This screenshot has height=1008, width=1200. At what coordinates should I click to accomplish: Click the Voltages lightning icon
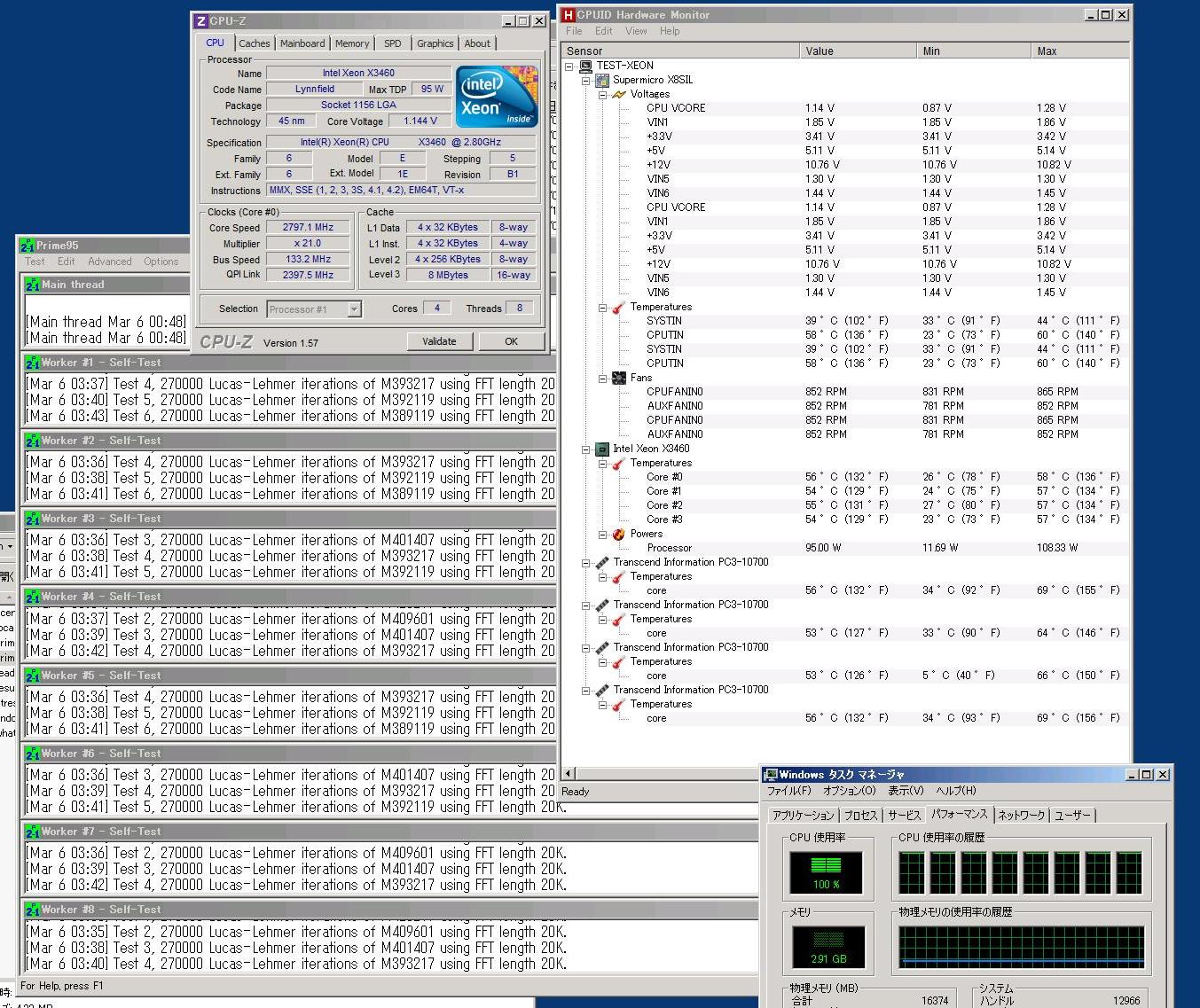[619, 94]
